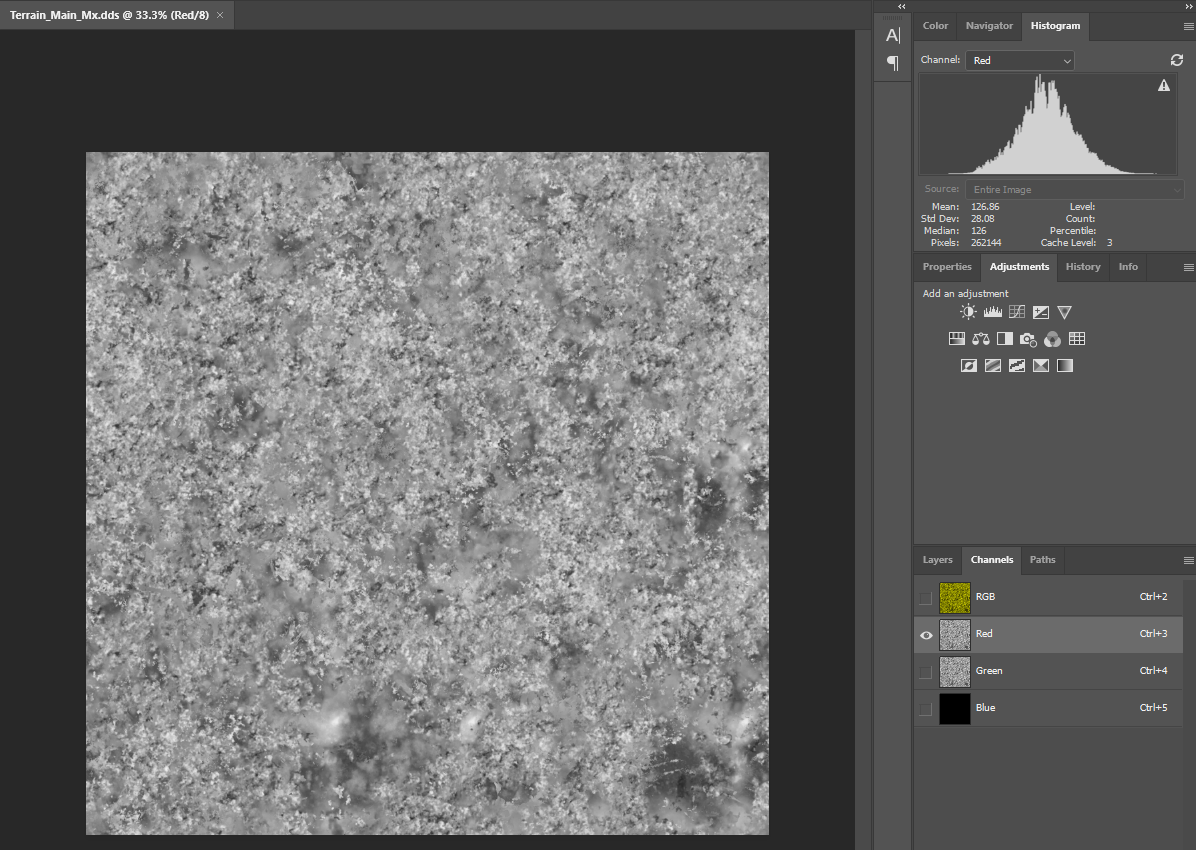Open the Character panel icon

(x=892, y=35)
